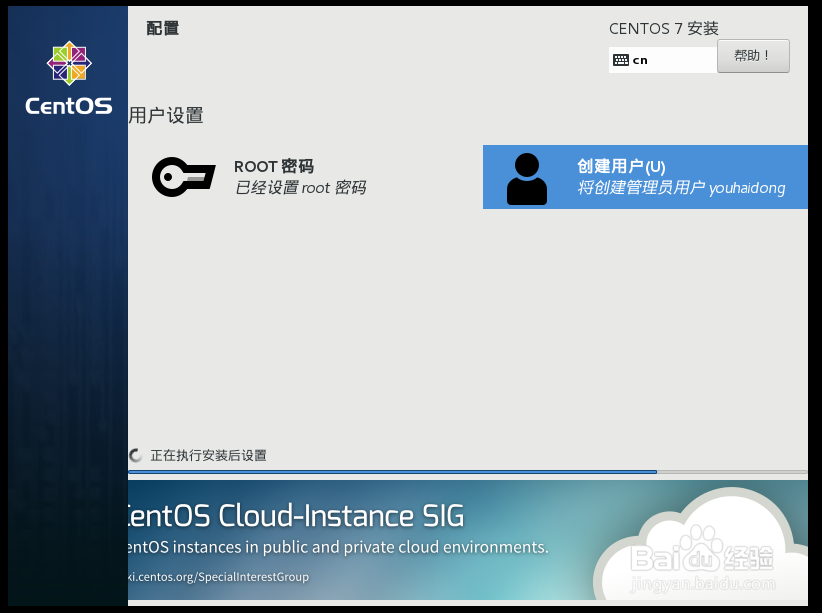Click the create user silhouette icon
Screen dimensions: 822x613
526,179
